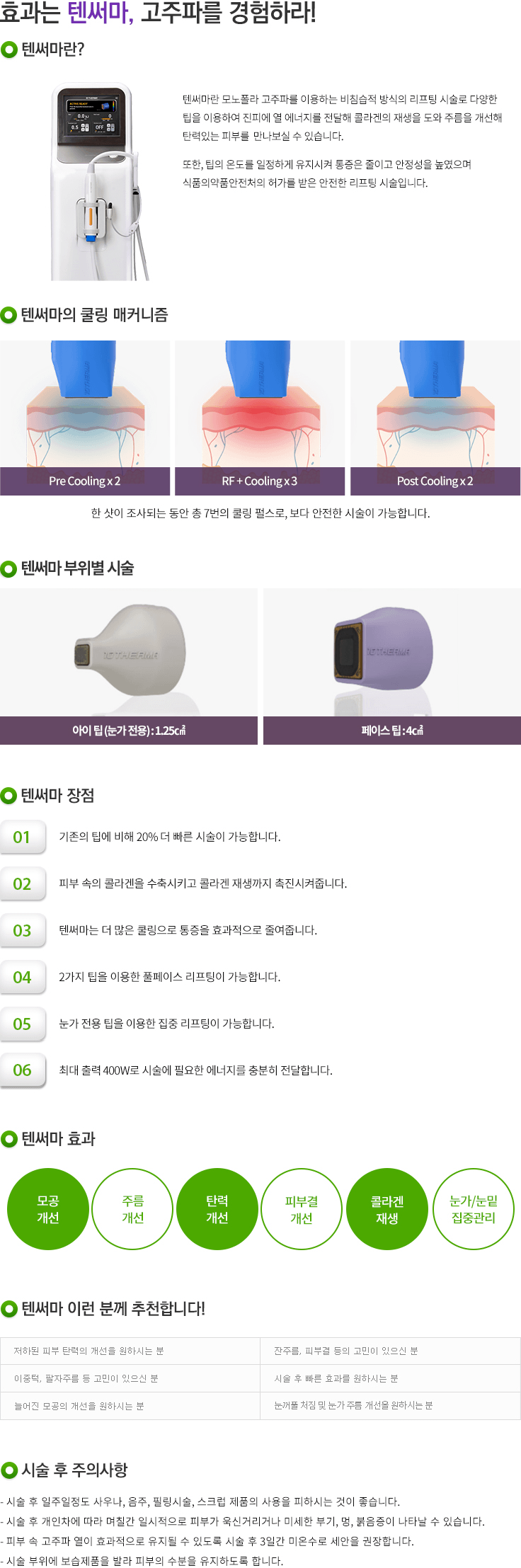The width and height of the screenshot is (521, 1568).
Task: Click the 저하된 피부 탄력 table cell
Action: (130, 1351)
